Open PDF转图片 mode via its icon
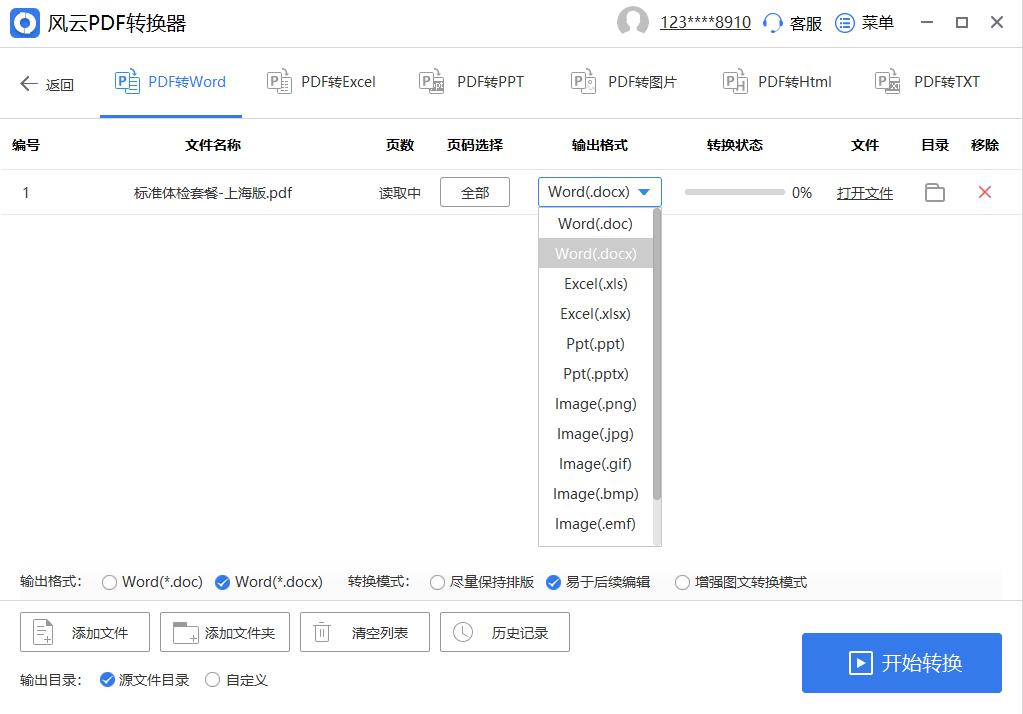The width and height of the screenshot is (1023, 714). (x=582, y=82)
